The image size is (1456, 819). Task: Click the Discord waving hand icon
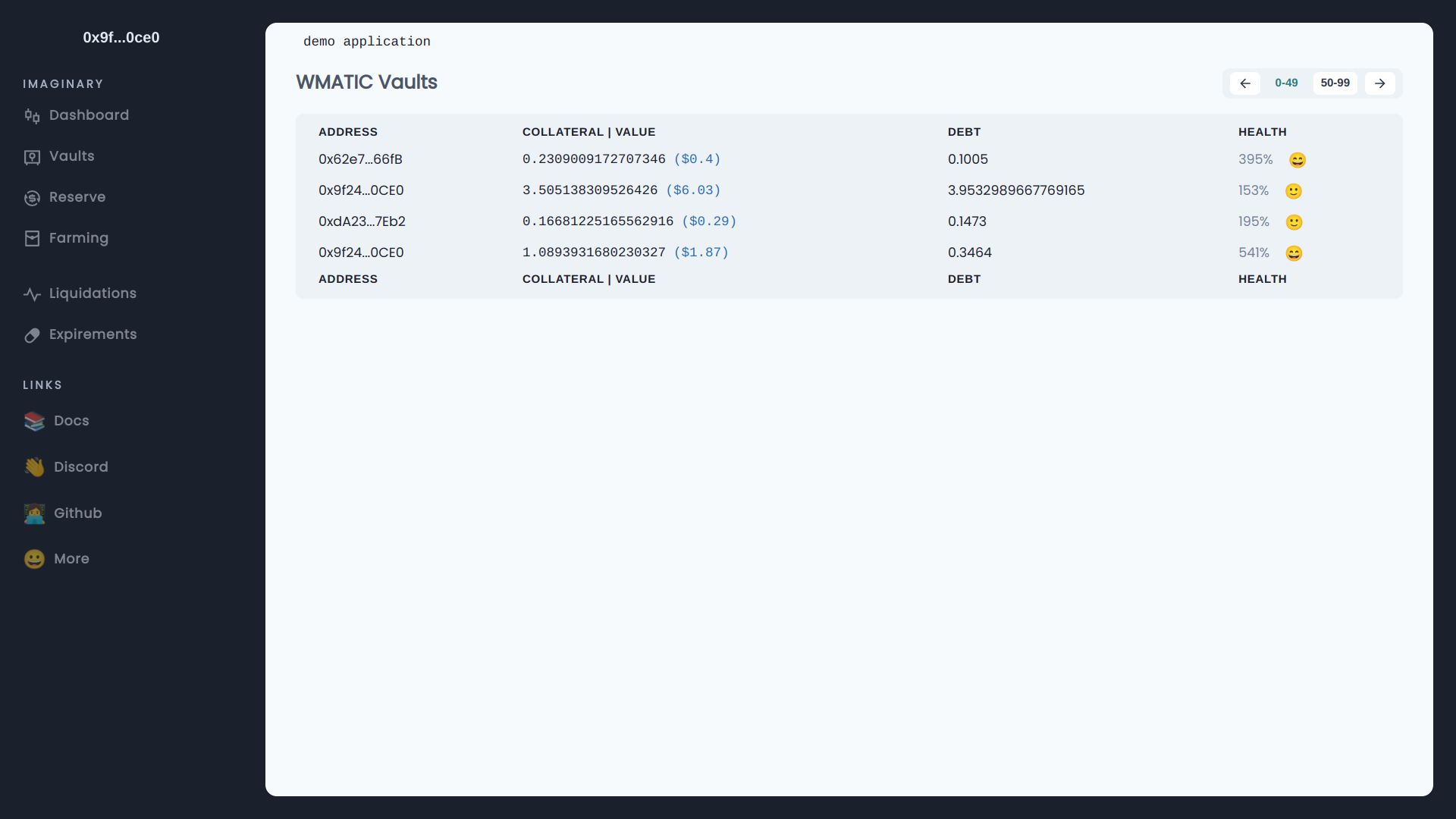(x=34, y=467)
